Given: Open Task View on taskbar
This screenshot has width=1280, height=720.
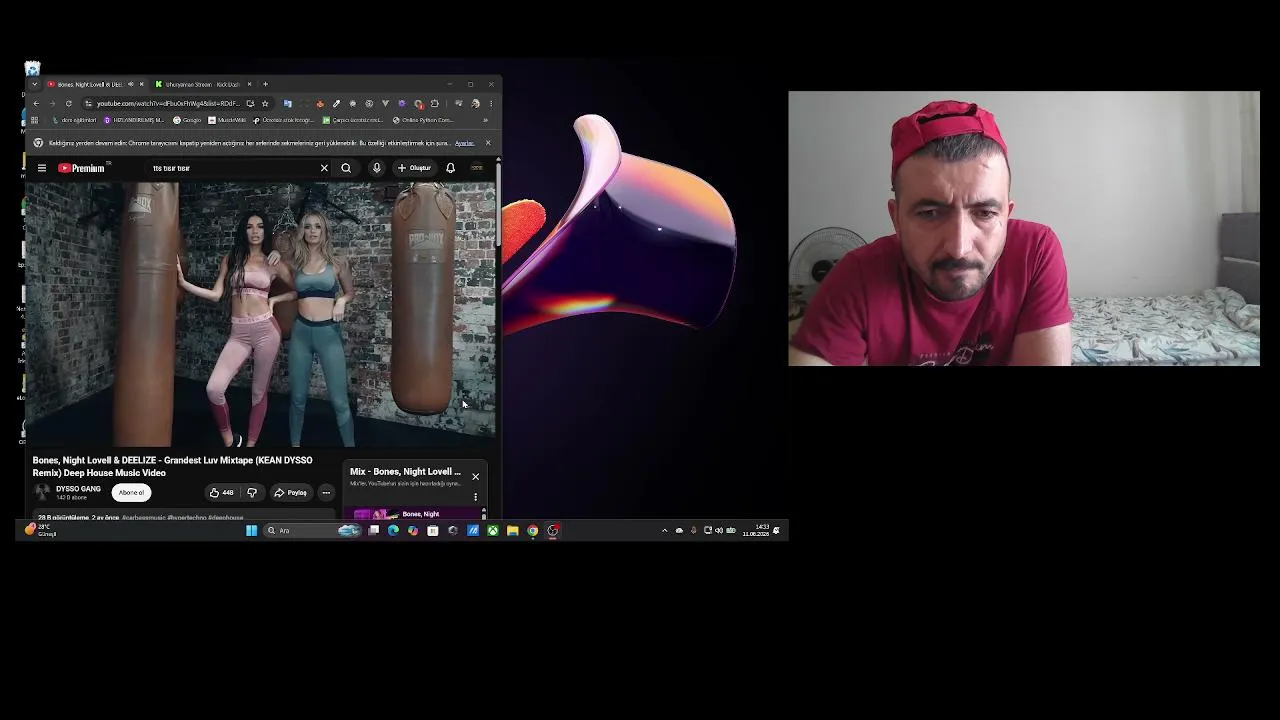Looking at the screenshot, I should [374, 530].
